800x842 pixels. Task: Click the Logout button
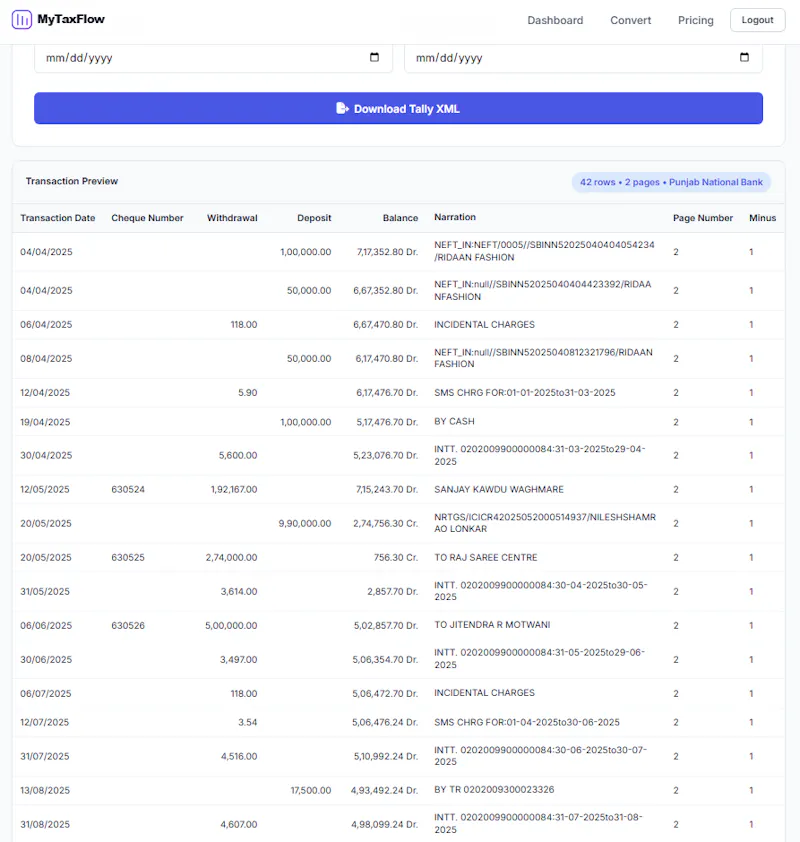tap(758, 20)
